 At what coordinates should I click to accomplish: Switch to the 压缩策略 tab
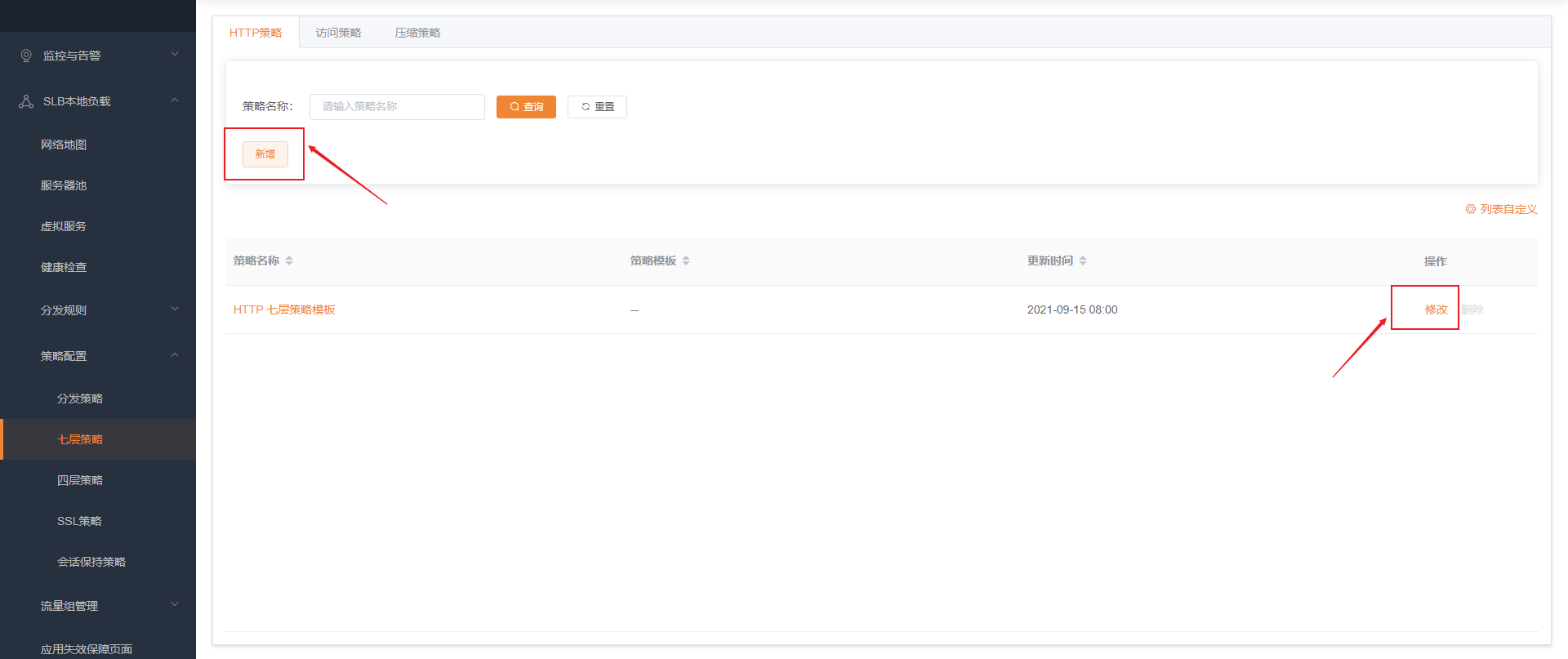tap(417, 33)
